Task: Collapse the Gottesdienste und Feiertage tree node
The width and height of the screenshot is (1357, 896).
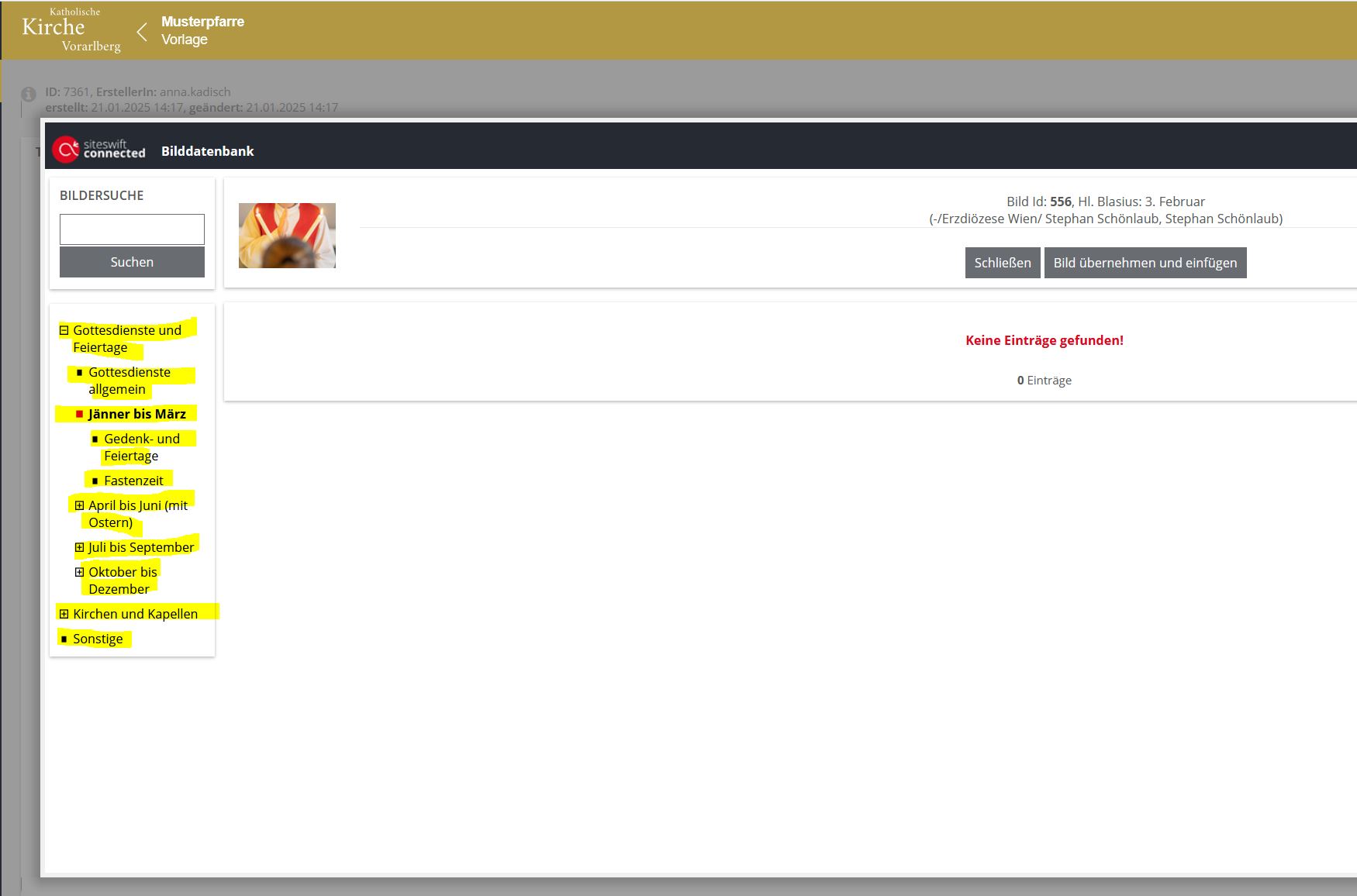Action: pyautogui.click(x=64, y=330)
